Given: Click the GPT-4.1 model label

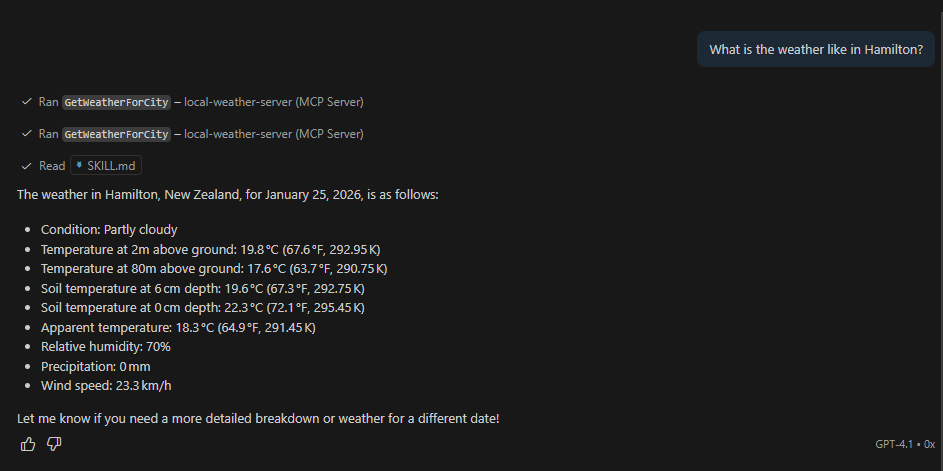Looking at the screenshot, I should coord(895,444).
